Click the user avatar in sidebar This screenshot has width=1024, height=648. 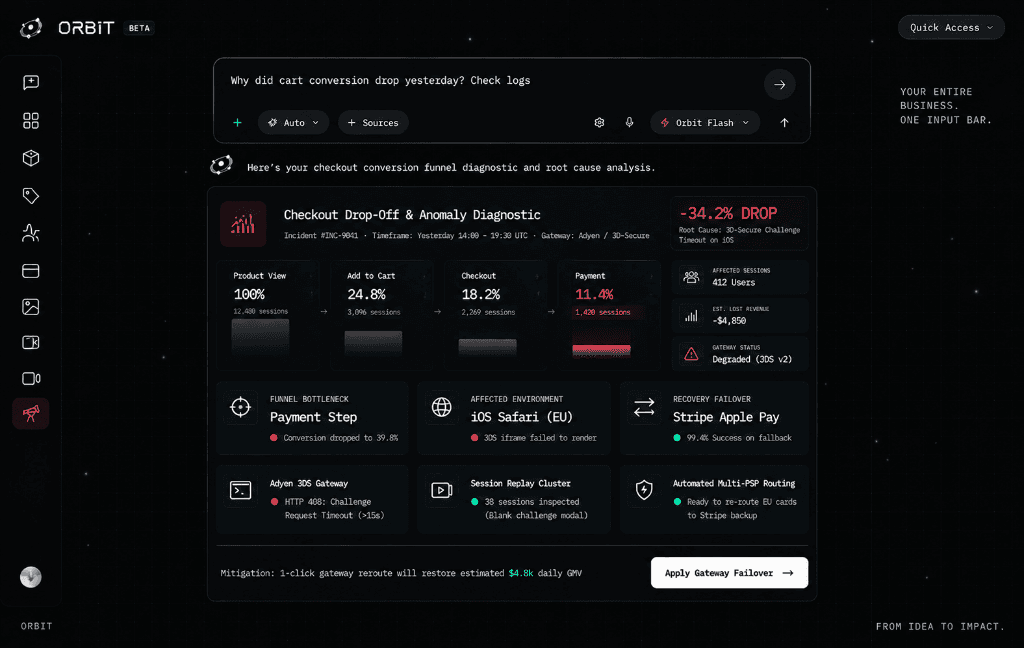point(31,577)
